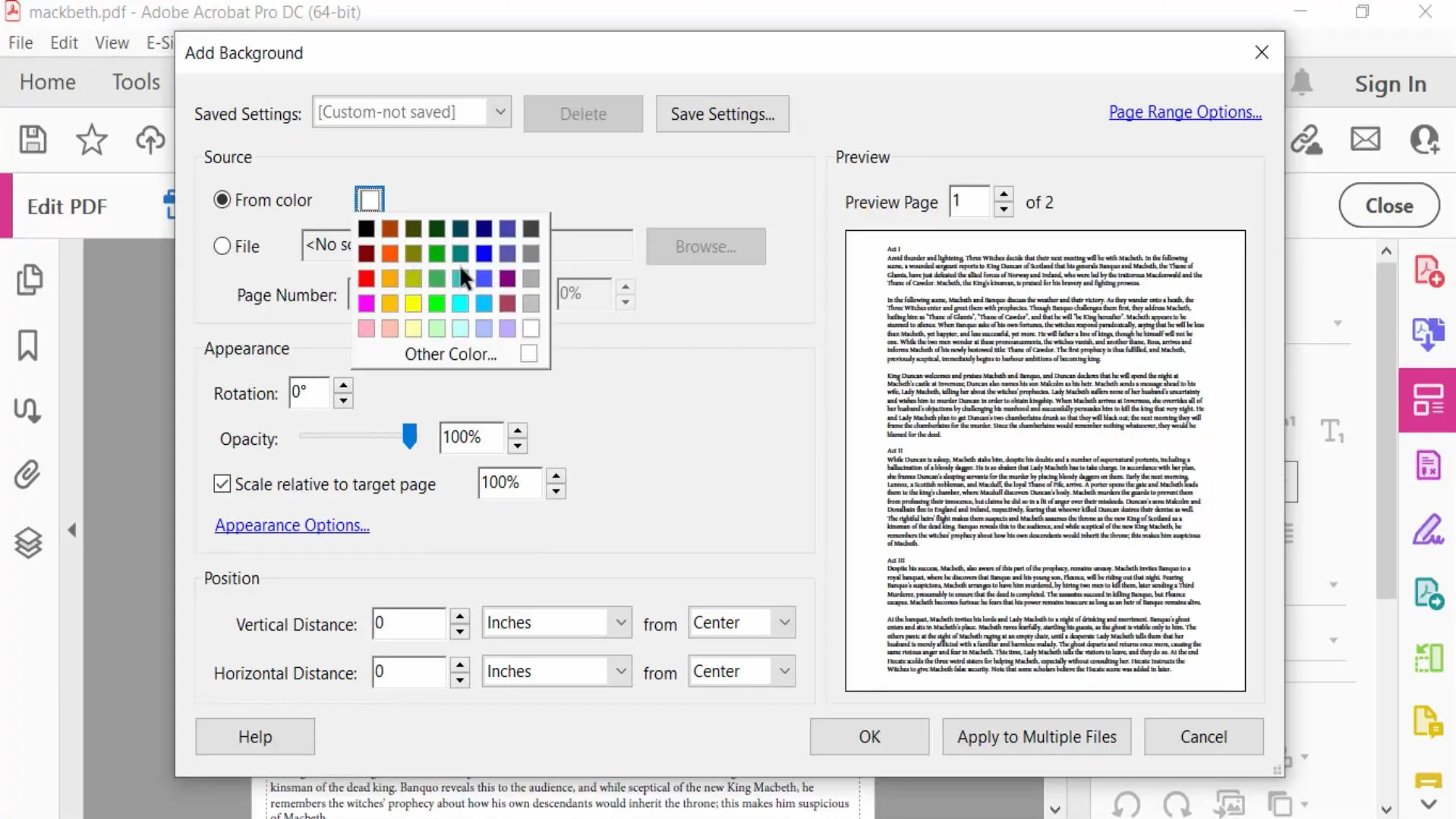Image resolution: width=1456 pixels, height=819 pixels.
Task: Close the Edit PDF toolbar with Close button
Action: coord(1389,206)
